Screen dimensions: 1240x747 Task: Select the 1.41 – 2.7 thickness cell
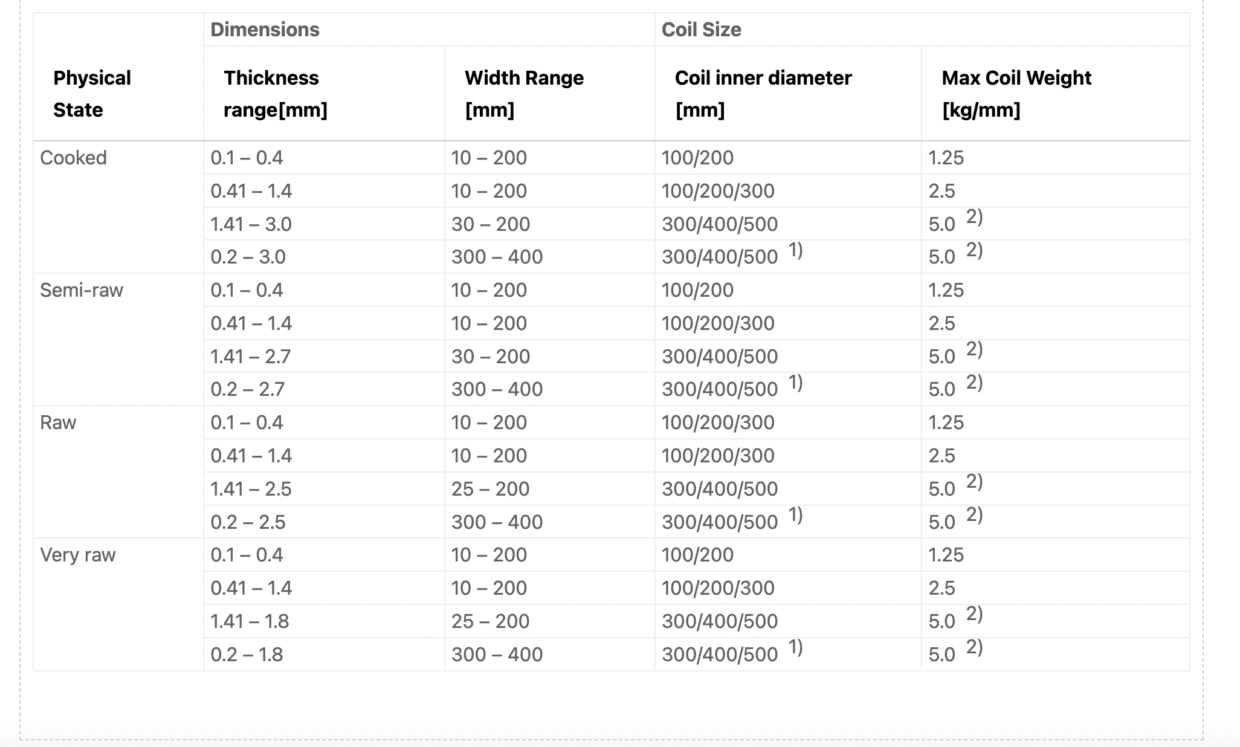pyautogui.click(x=251, y=356)
